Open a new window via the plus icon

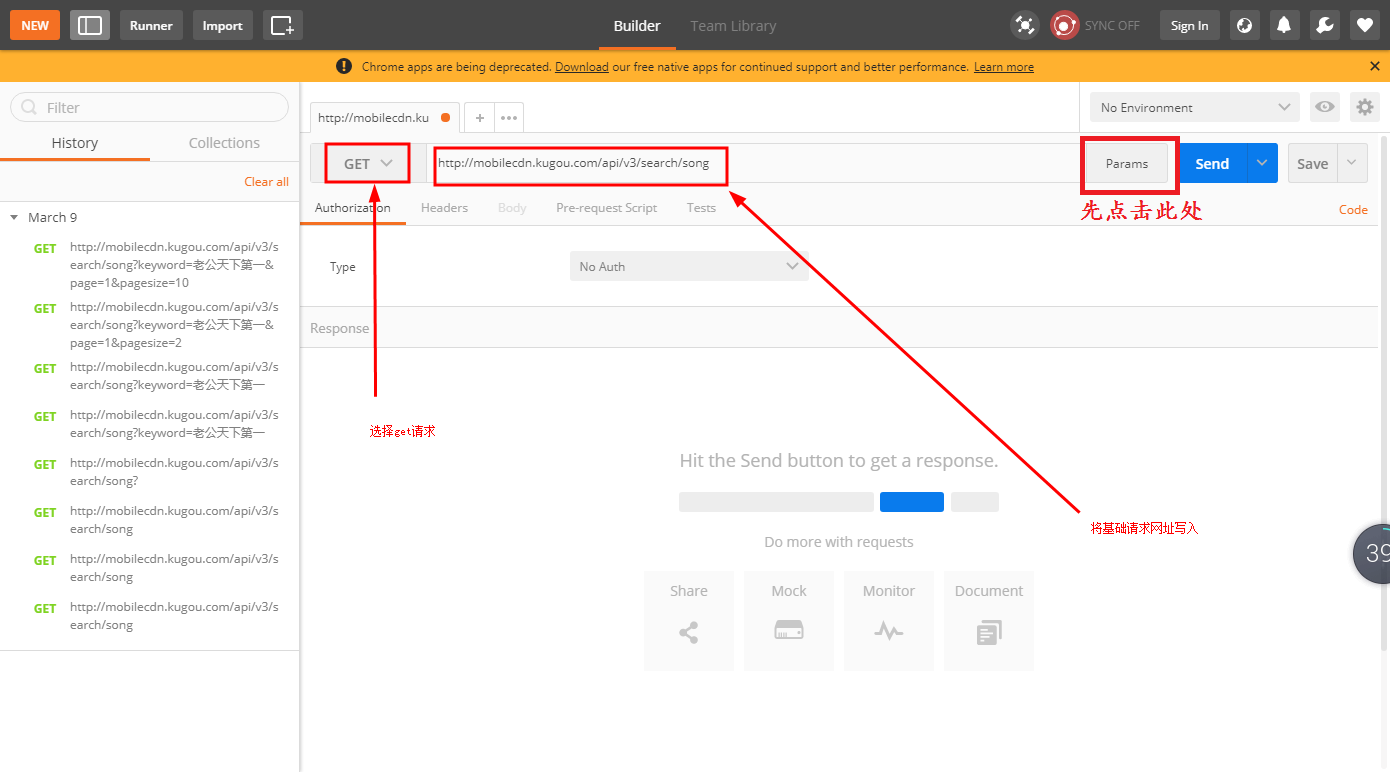pyautogui.click(x=282, y=25)
